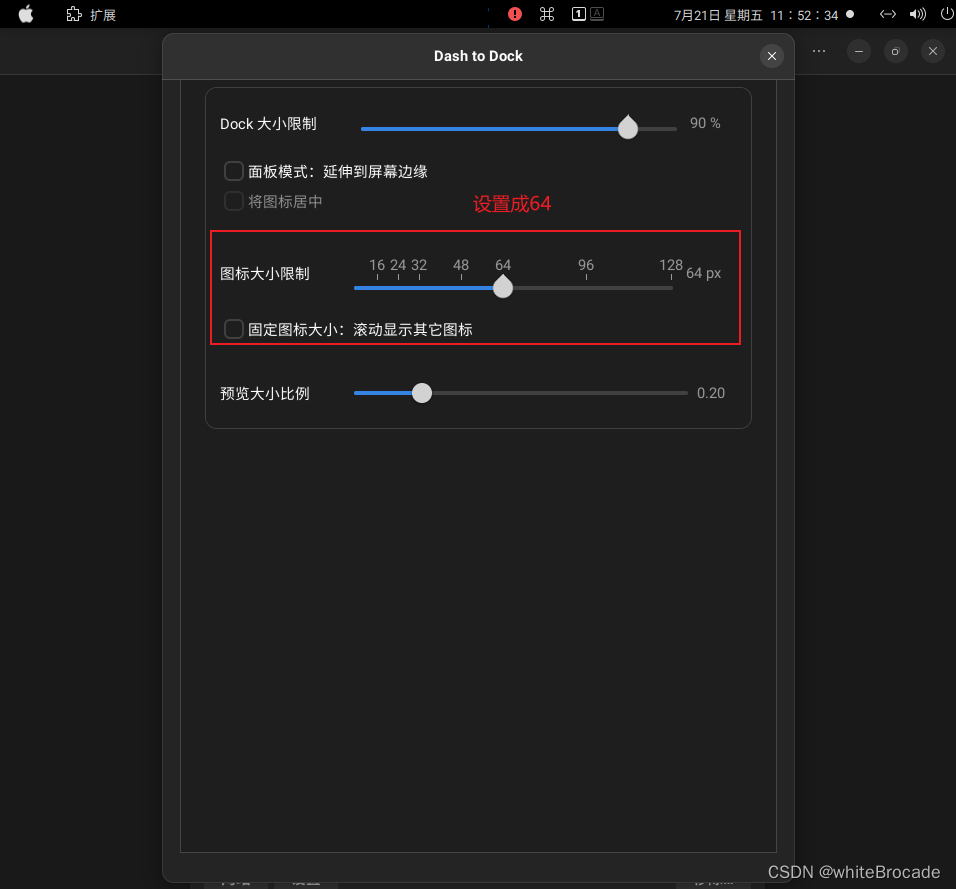Enable 面板模式 延伸到屏幕边缘 checkbox

coord(234,171)
